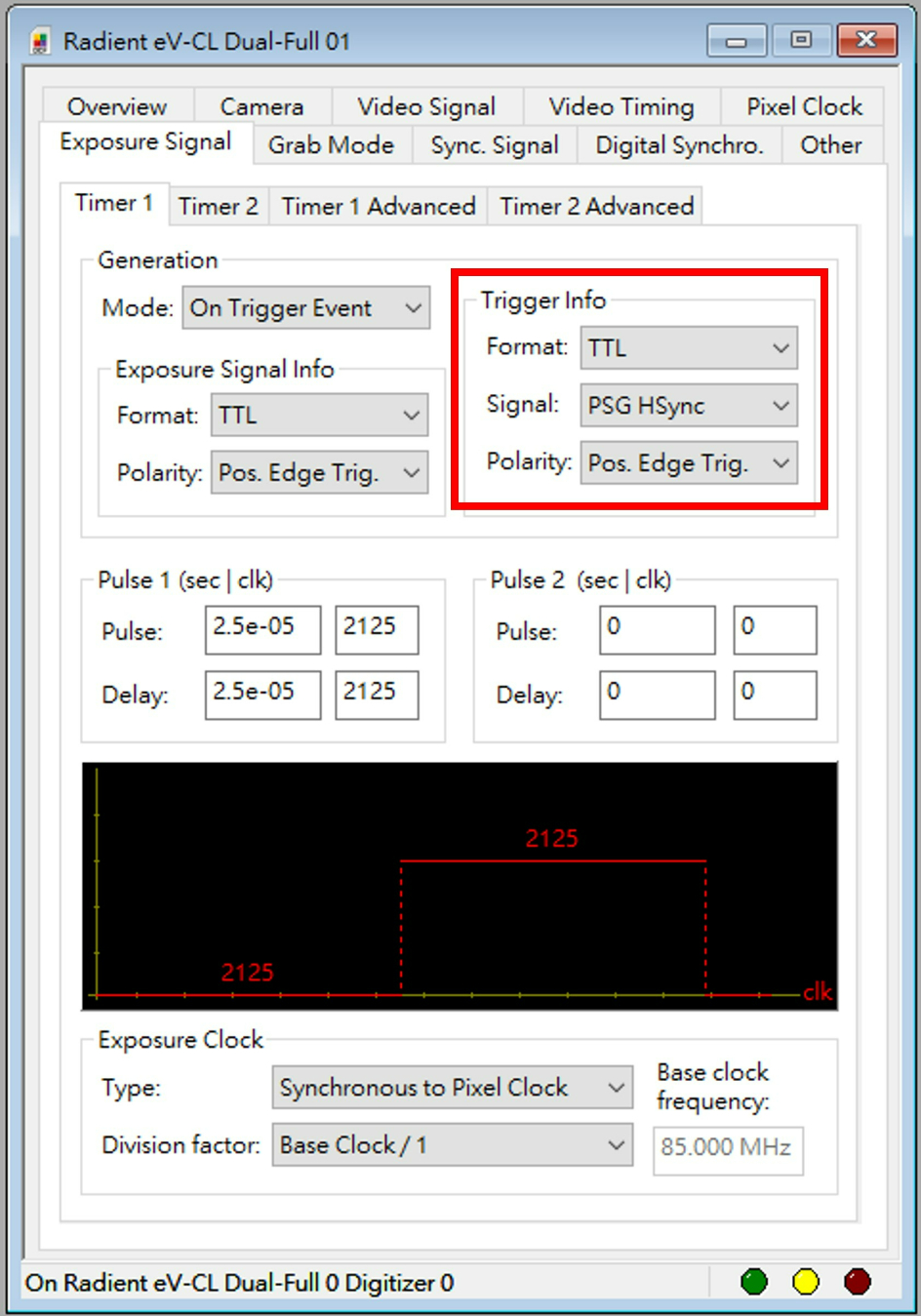Switch to the Sync. Signal tab

click(495, 145)
